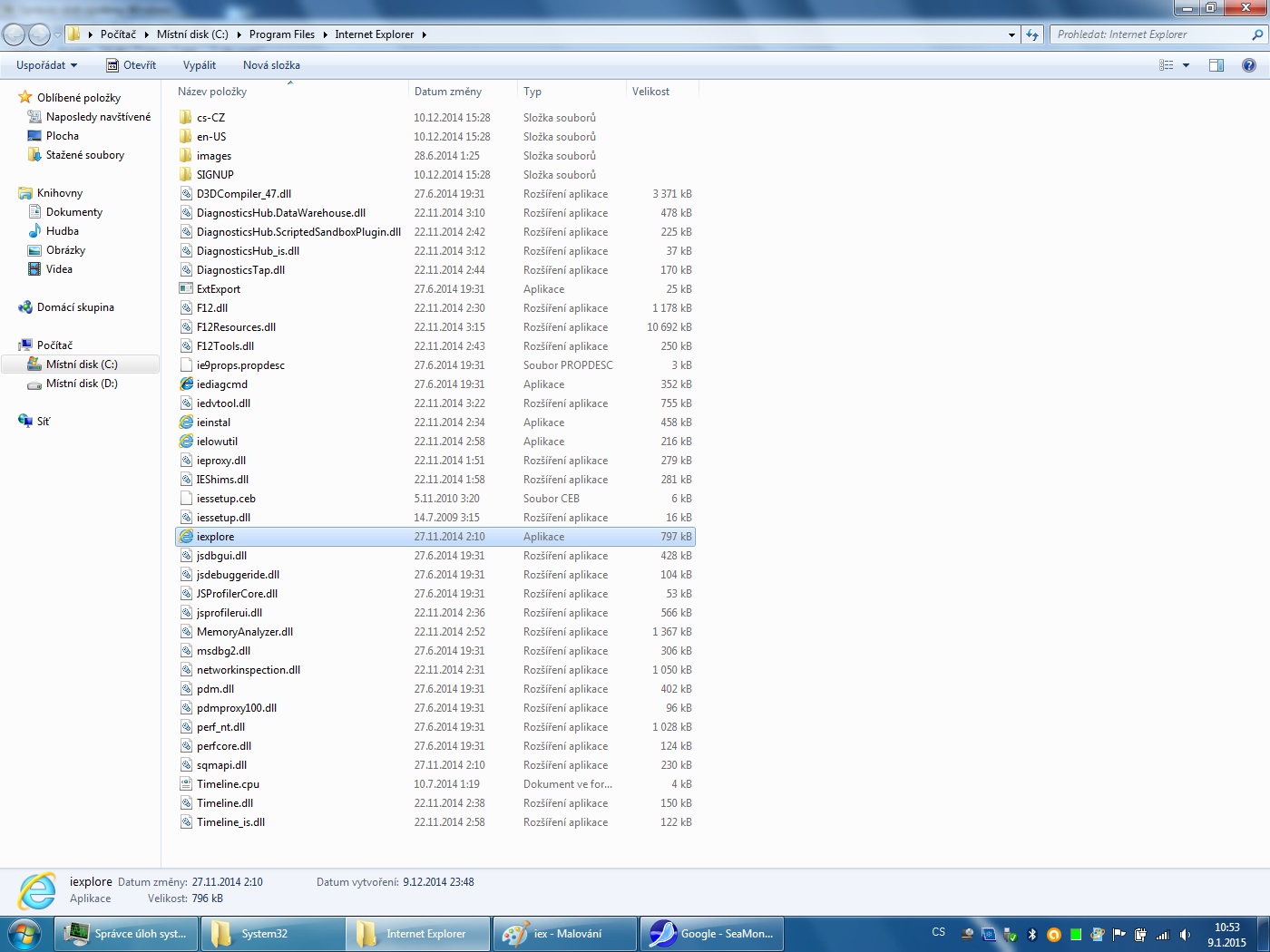Sort by Velikost column header
Screen dimensions: 1270x952
coord(650,92)
